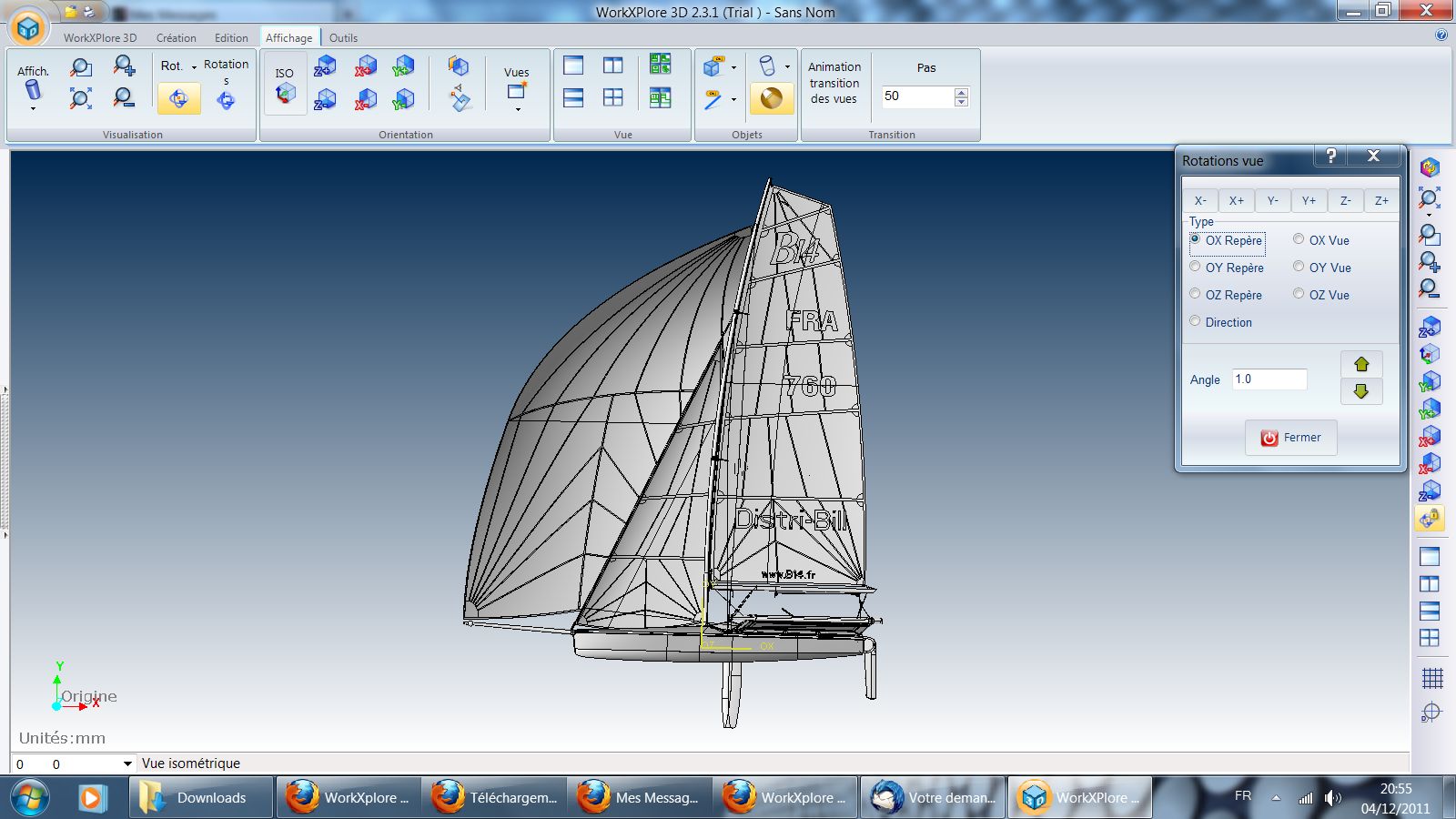Switch to ISO view in the Orientation group
1456x819 pixels.
tap(285, 84)
